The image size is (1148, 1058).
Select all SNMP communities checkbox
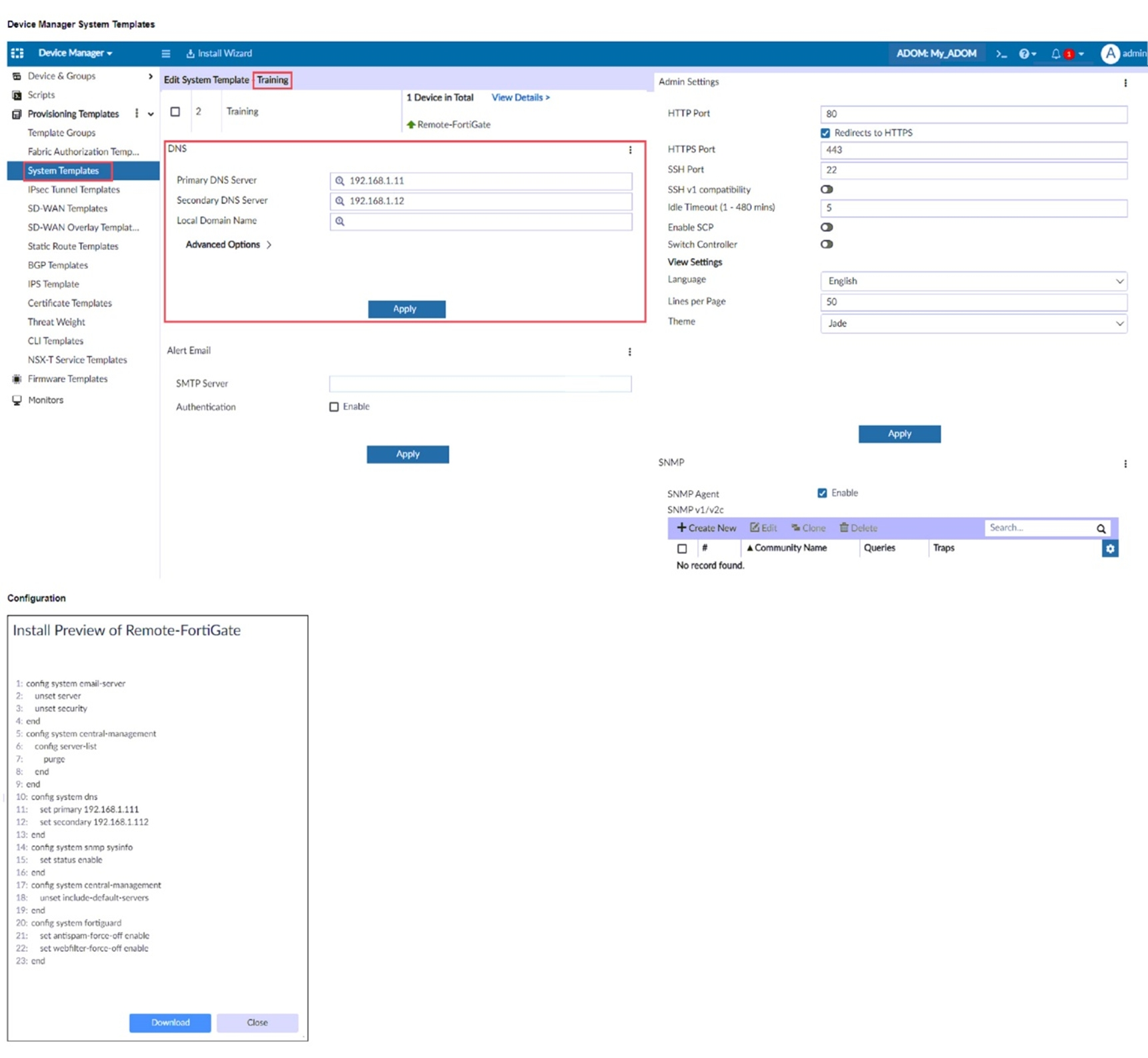682,549
